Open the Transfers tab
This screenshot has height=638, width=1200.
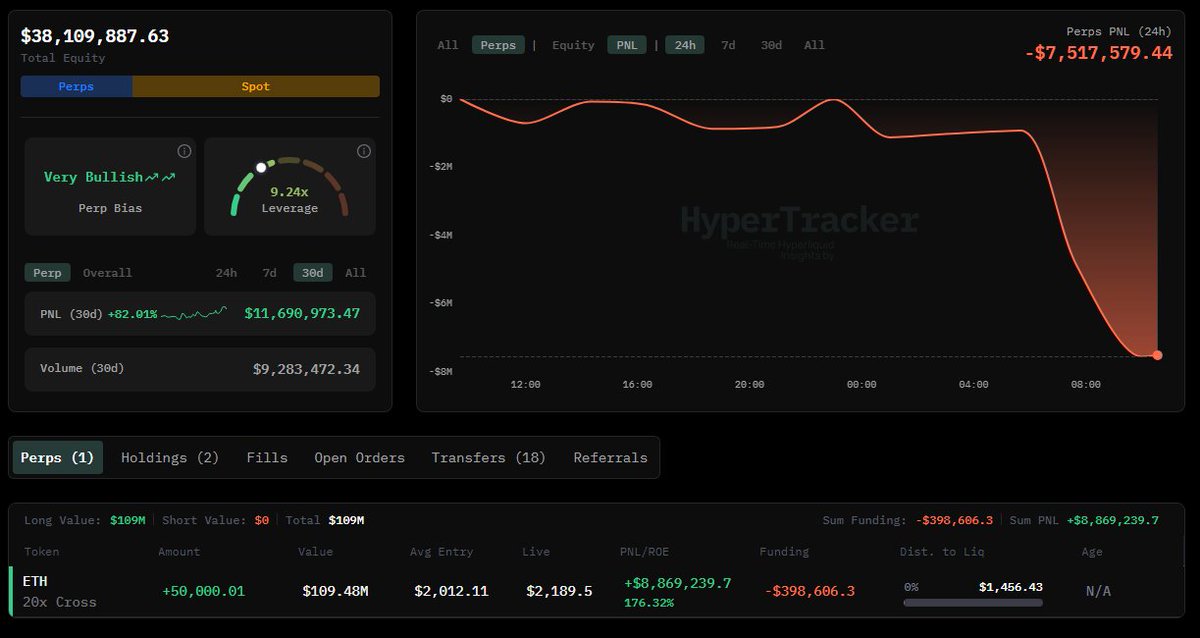pyautogui.click(x=489, y=457)
